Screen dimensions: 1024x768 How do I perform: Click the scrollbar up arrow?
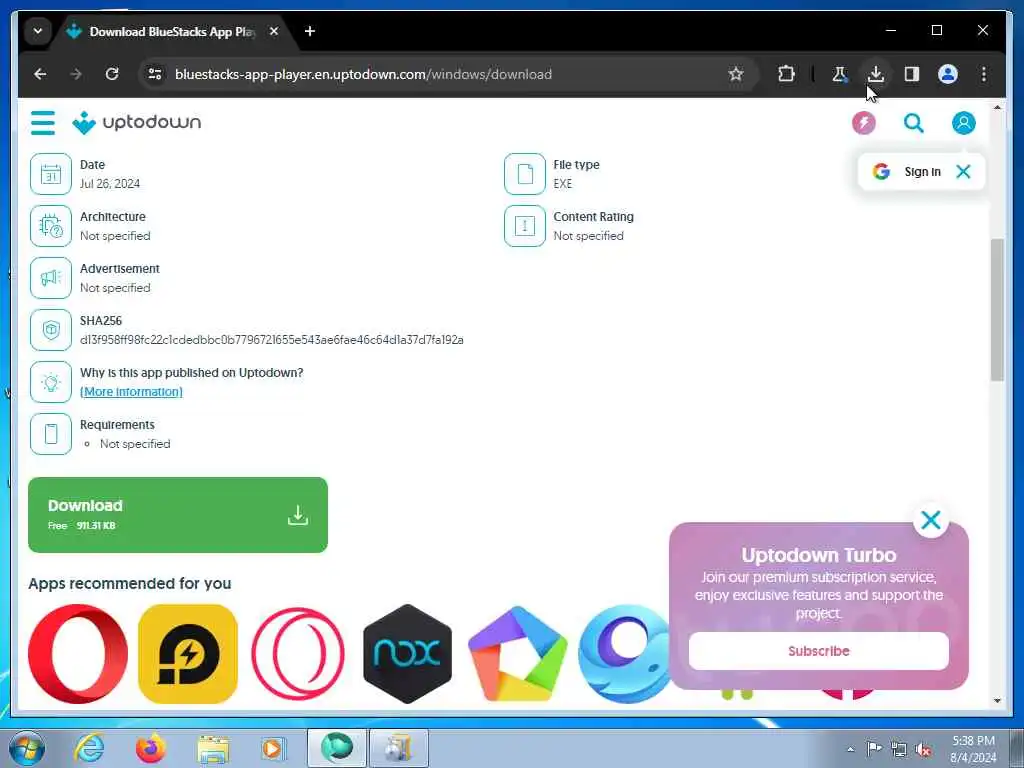tap(997, 107)
